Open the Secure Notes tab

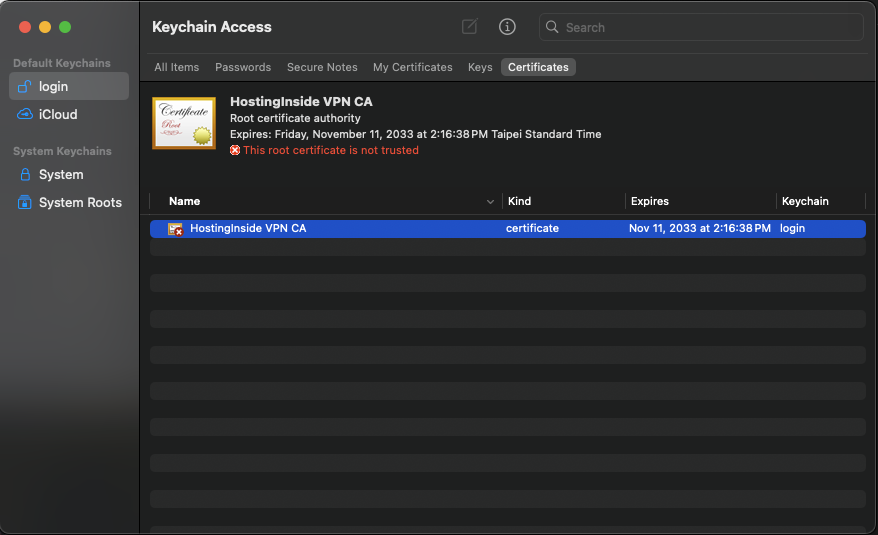[x=322, y=67]
